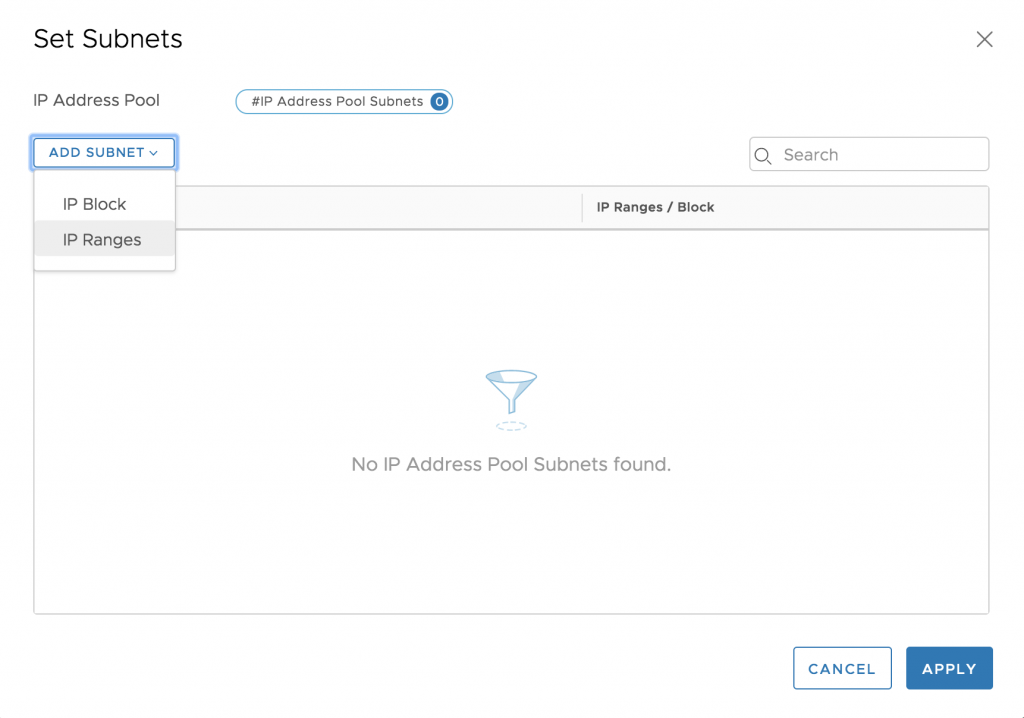Click the #IP Address Pool Subnets tag
The image size is (1024, 718).
344,101
